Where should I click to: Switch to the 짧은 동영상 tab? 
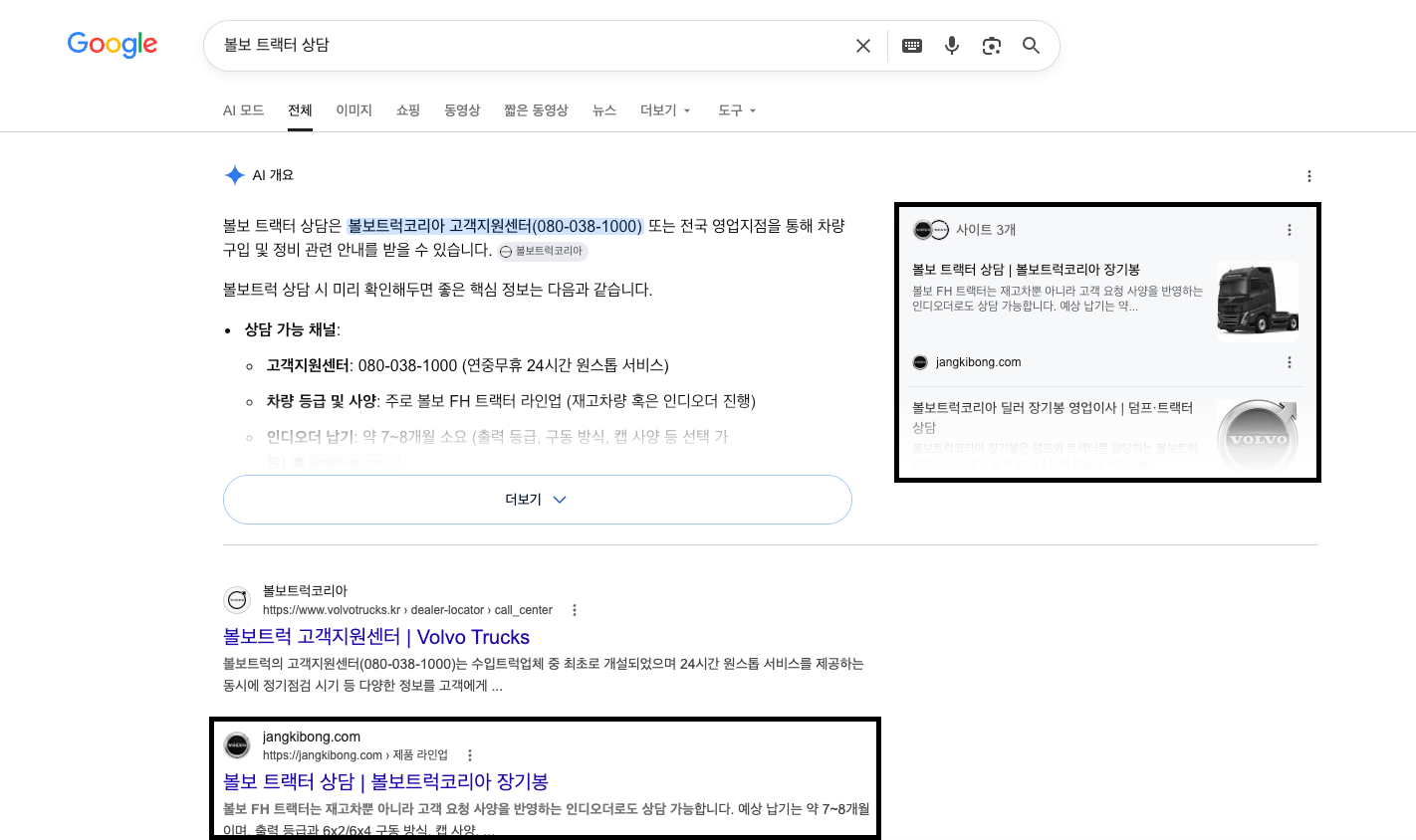(x=536, y=110)
